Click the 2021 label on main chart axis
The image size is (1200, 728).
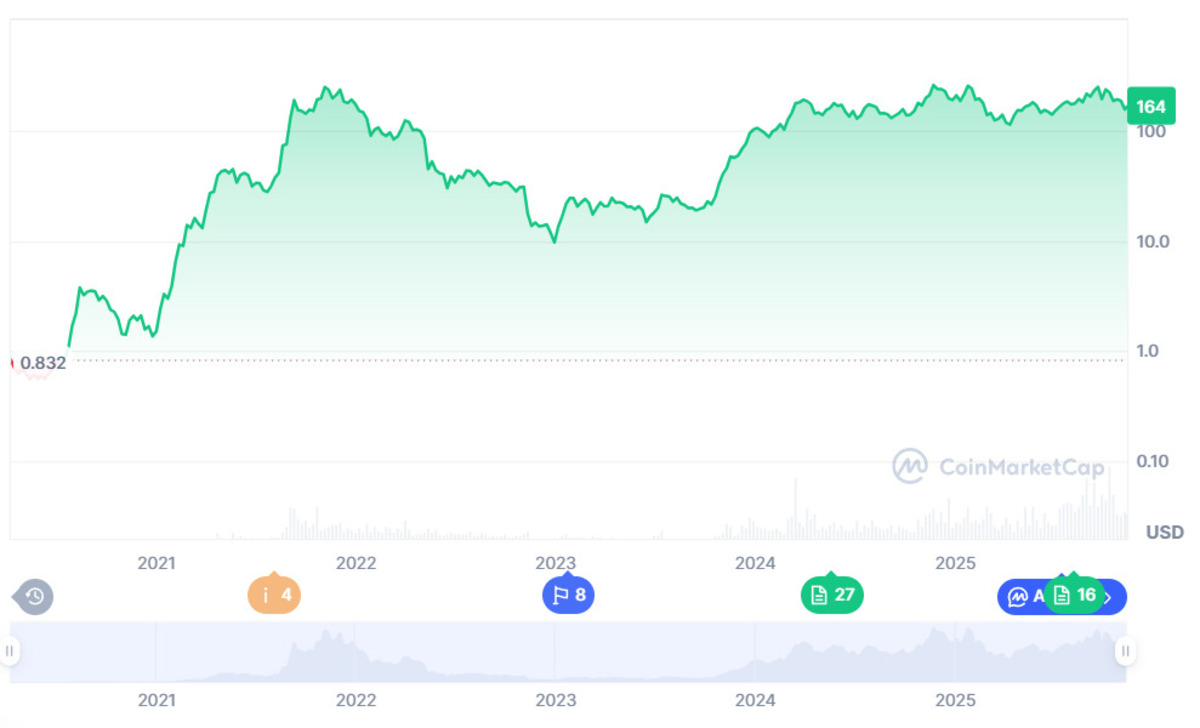click(156, 563)
